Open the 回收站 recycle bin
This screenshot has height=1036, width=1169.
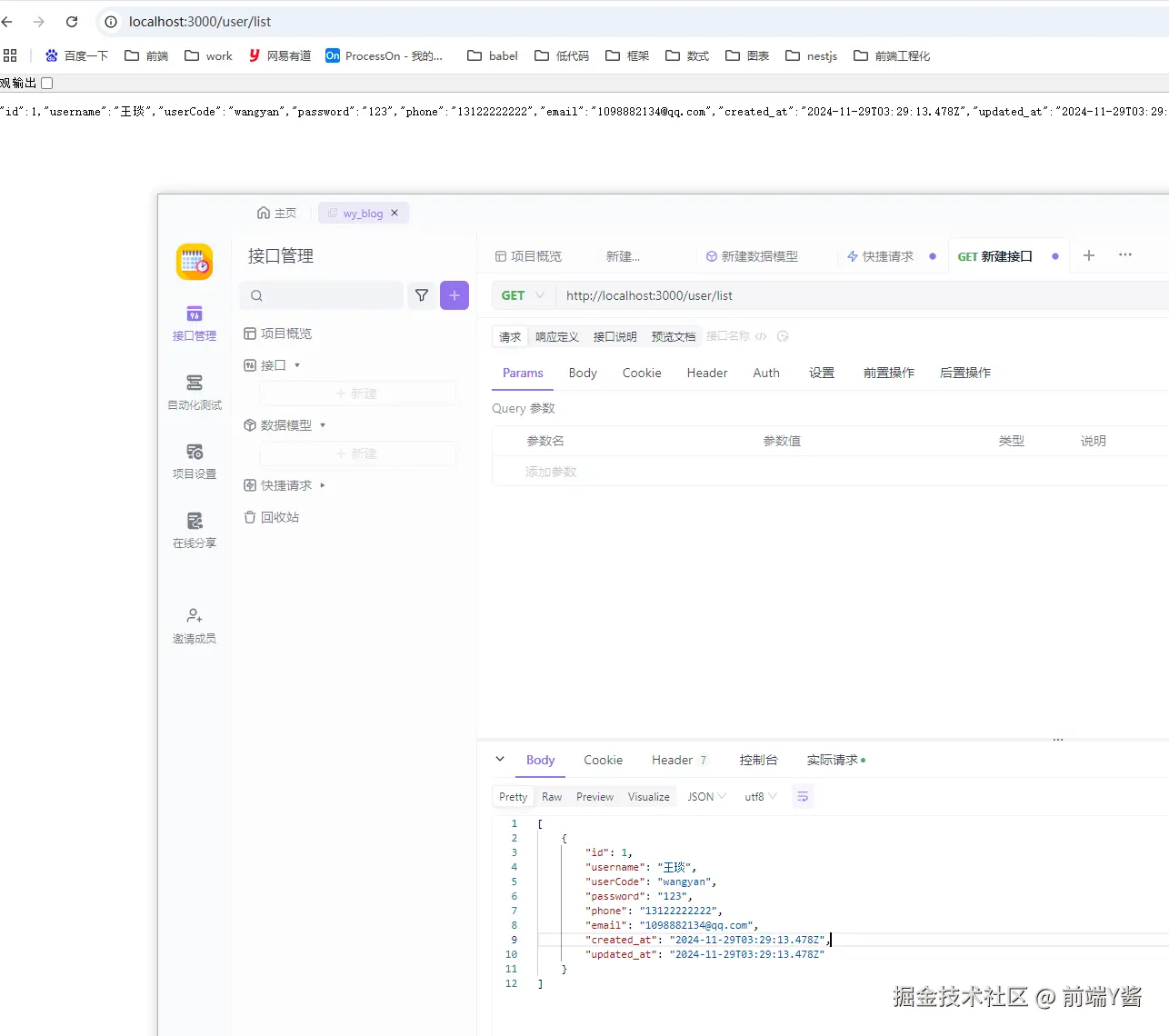click(x=271, y=517)
